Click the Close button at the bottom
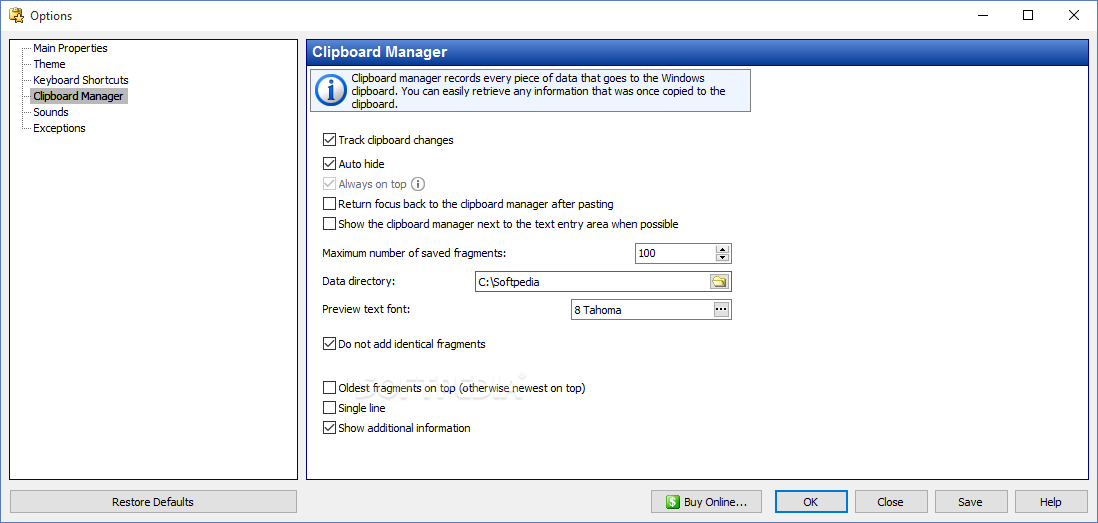Image resolution: width=1098 pixels, height=523 pixels. tap(891, 502)
